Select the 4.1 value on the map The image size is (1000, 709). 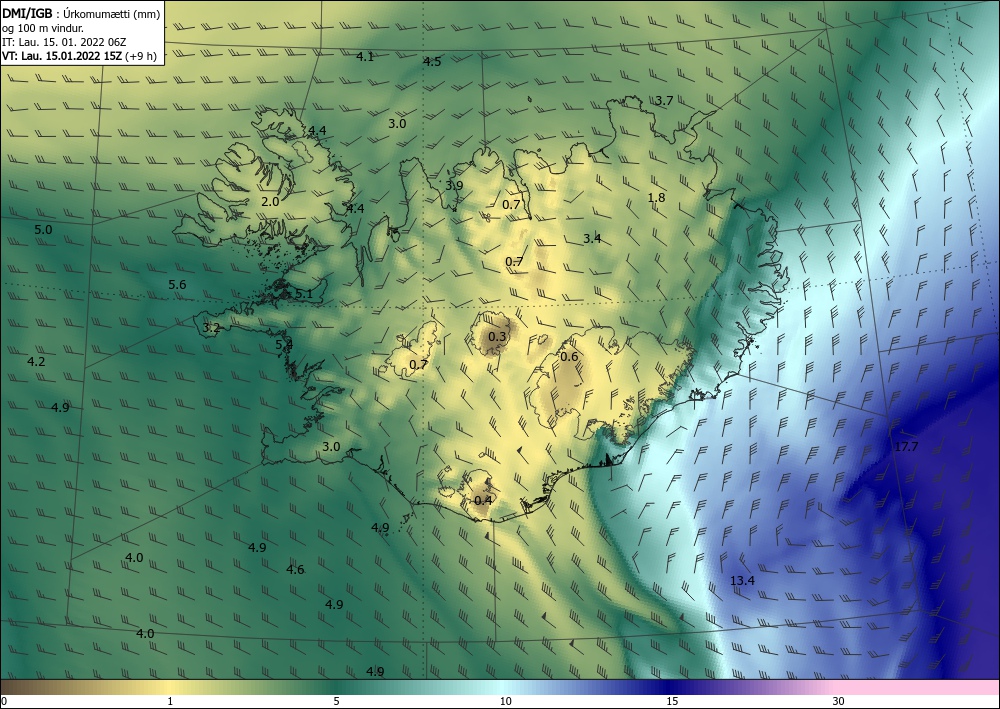[x=365, y=57]
